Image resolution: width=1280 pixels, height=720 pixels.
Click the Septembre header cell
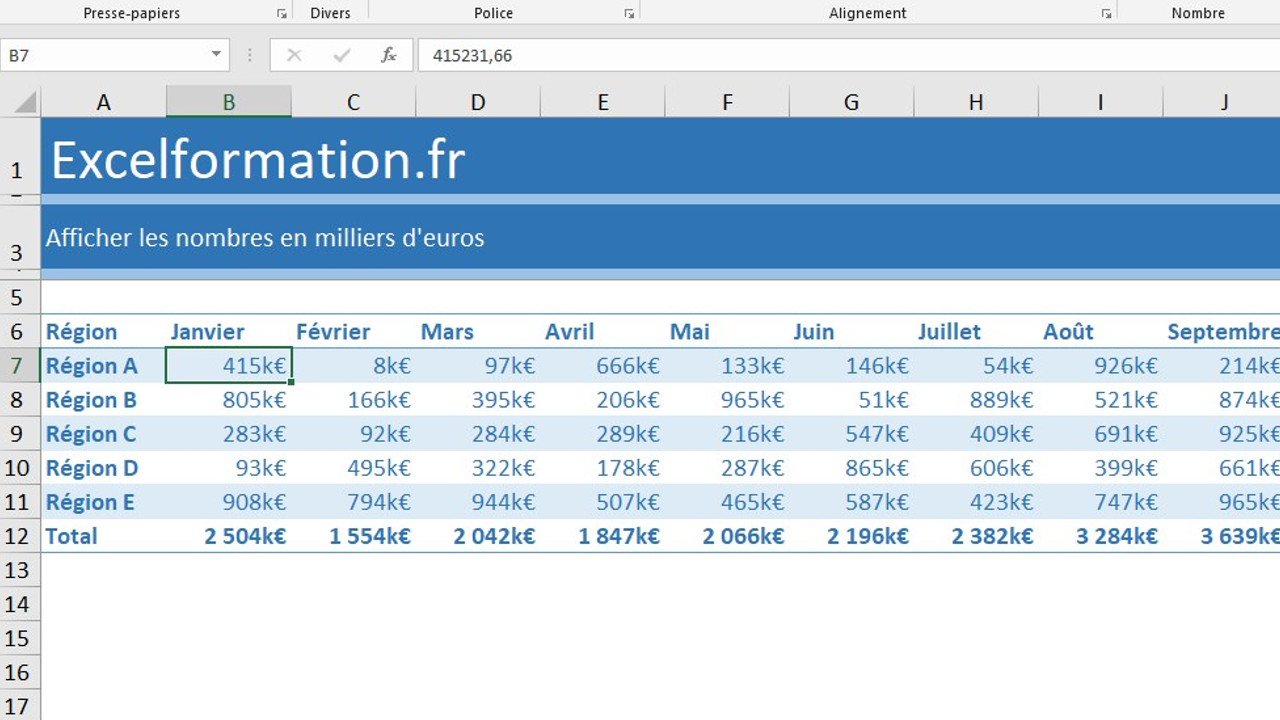click(1222, 332)
